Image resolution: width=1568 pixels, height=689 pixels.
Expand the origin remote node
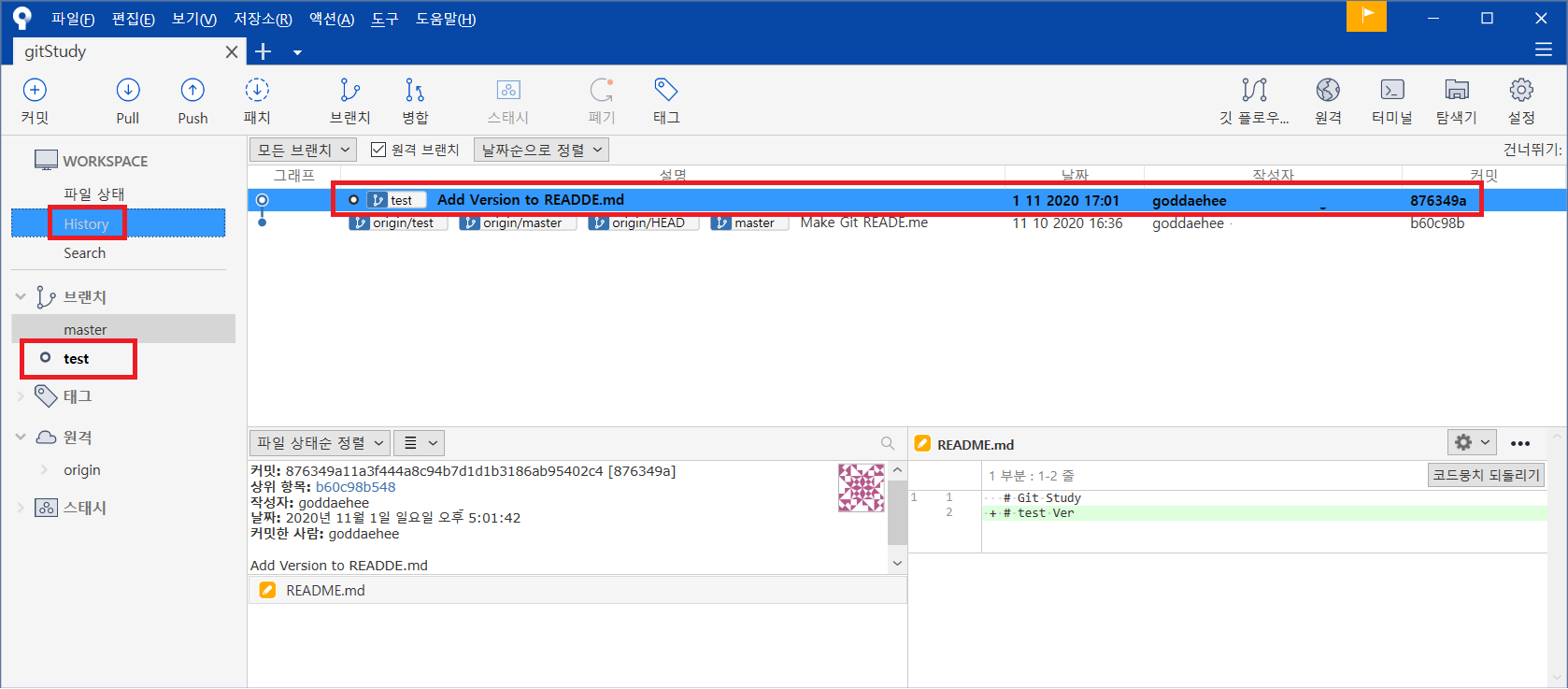pos(44,470)
